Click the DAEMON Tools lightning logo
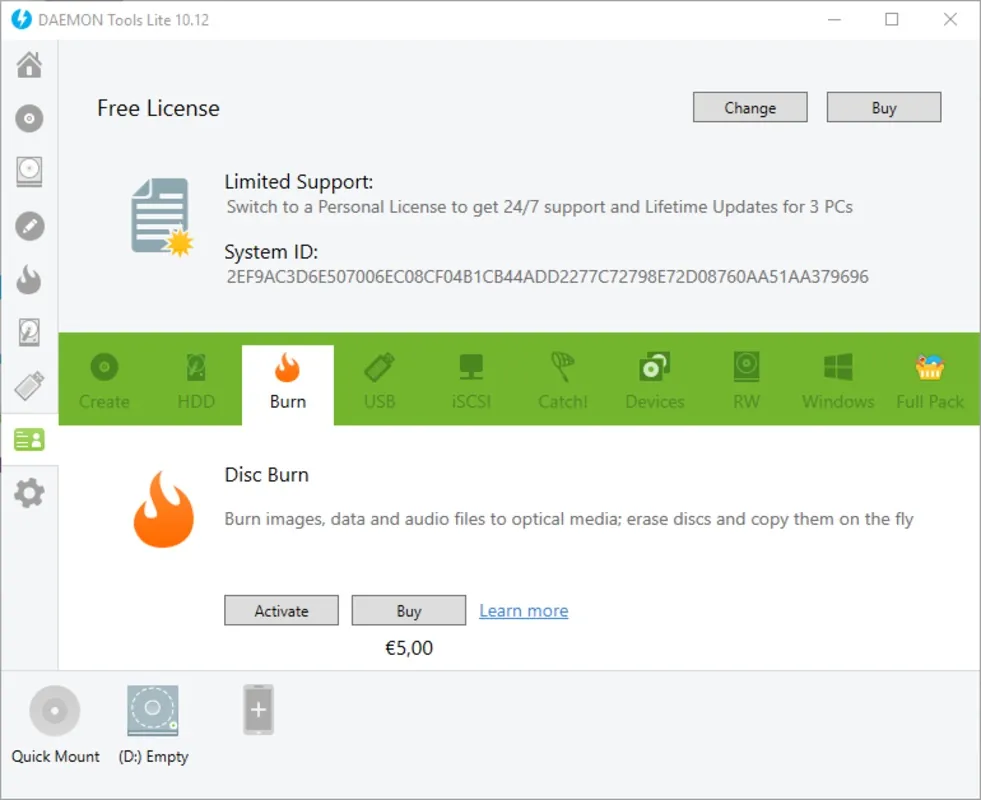 (x=21, y=19)
